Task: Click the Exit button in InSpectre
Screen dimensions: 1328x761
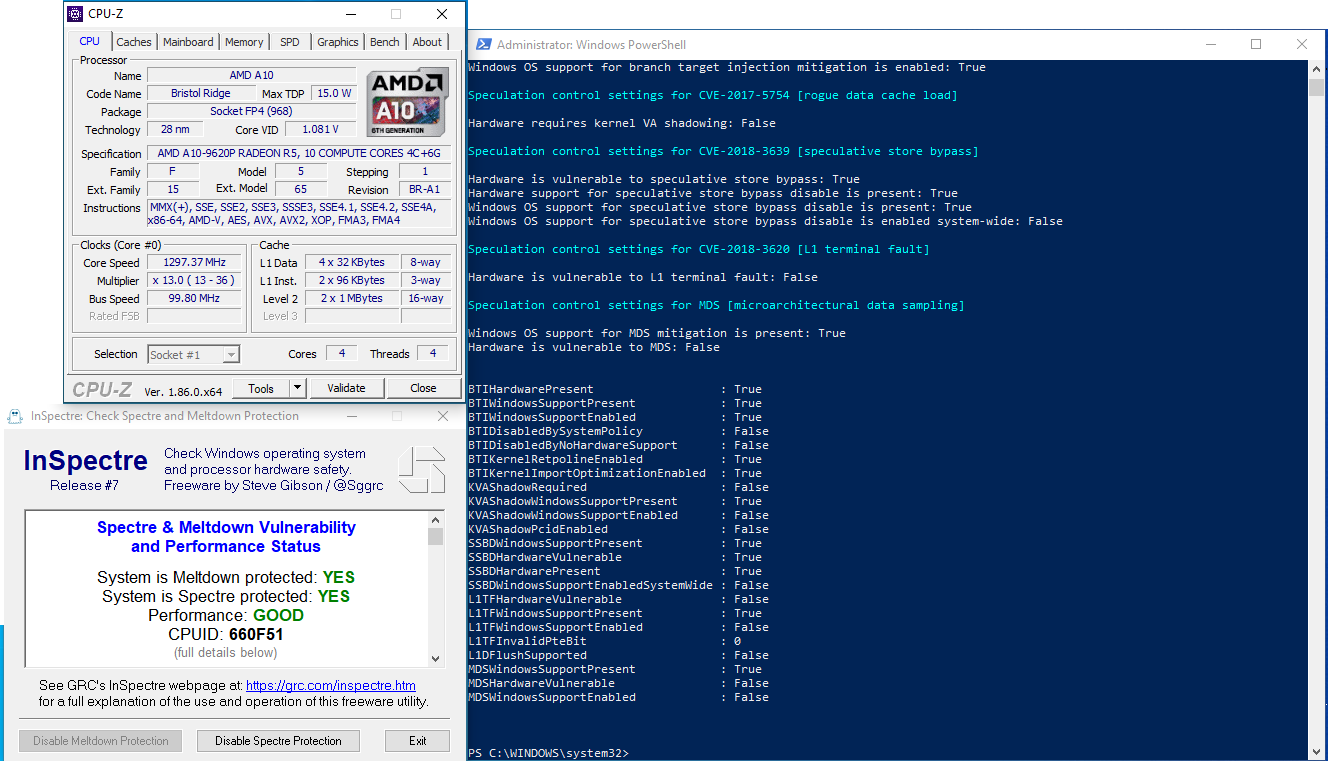Action: tap(417, 741)
